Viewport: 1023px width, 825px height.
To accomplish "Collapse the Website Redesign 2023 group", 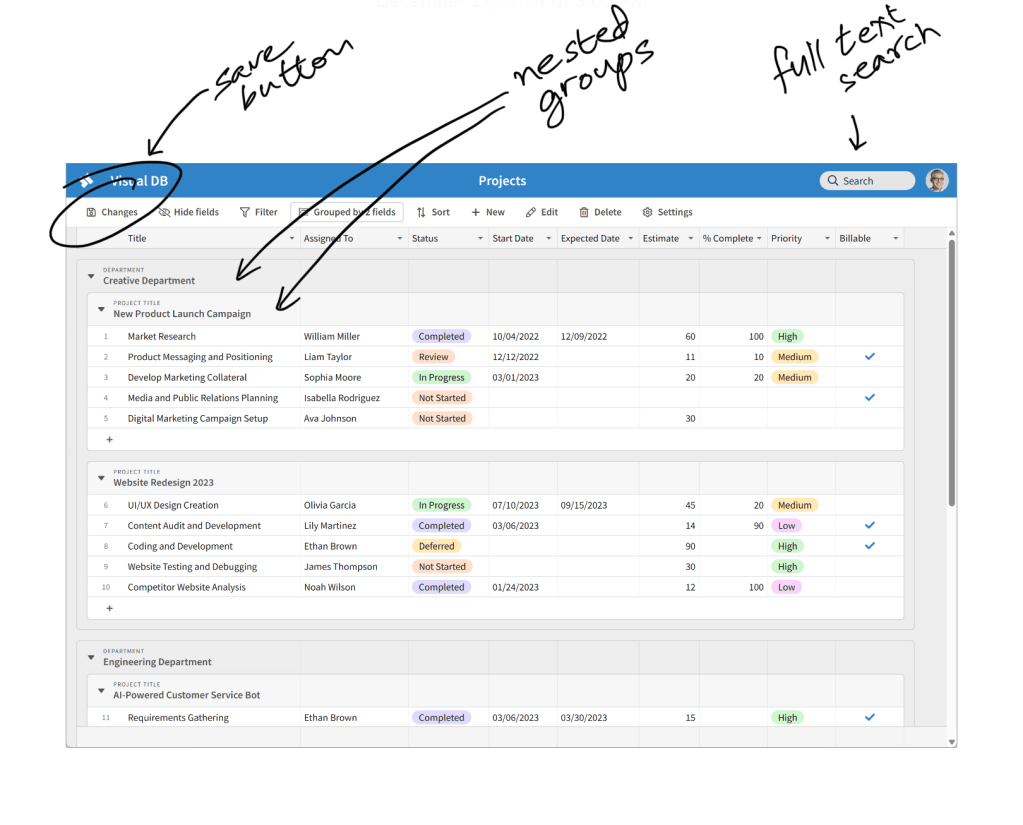I will (x=101, y=478).
